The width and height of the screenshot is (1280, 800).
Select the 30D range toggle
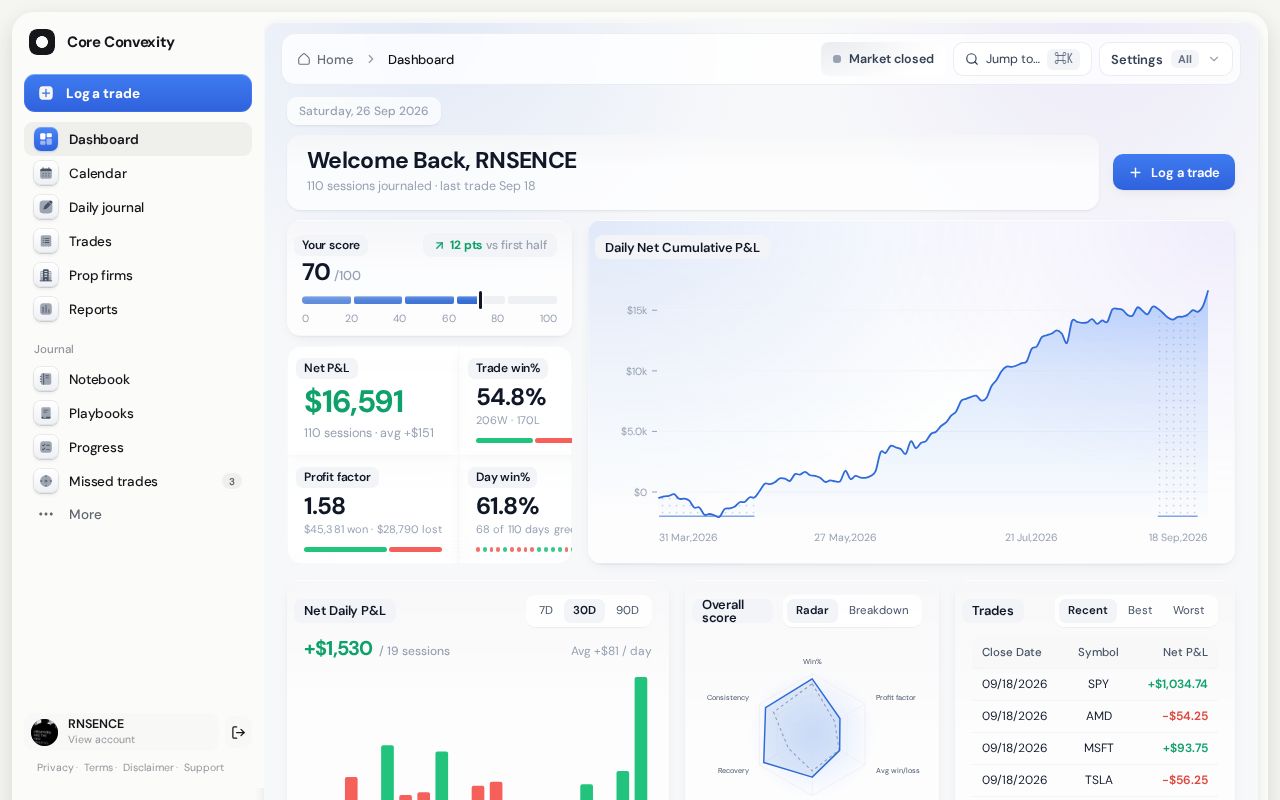pyautogui.click(x=585, y=610)
